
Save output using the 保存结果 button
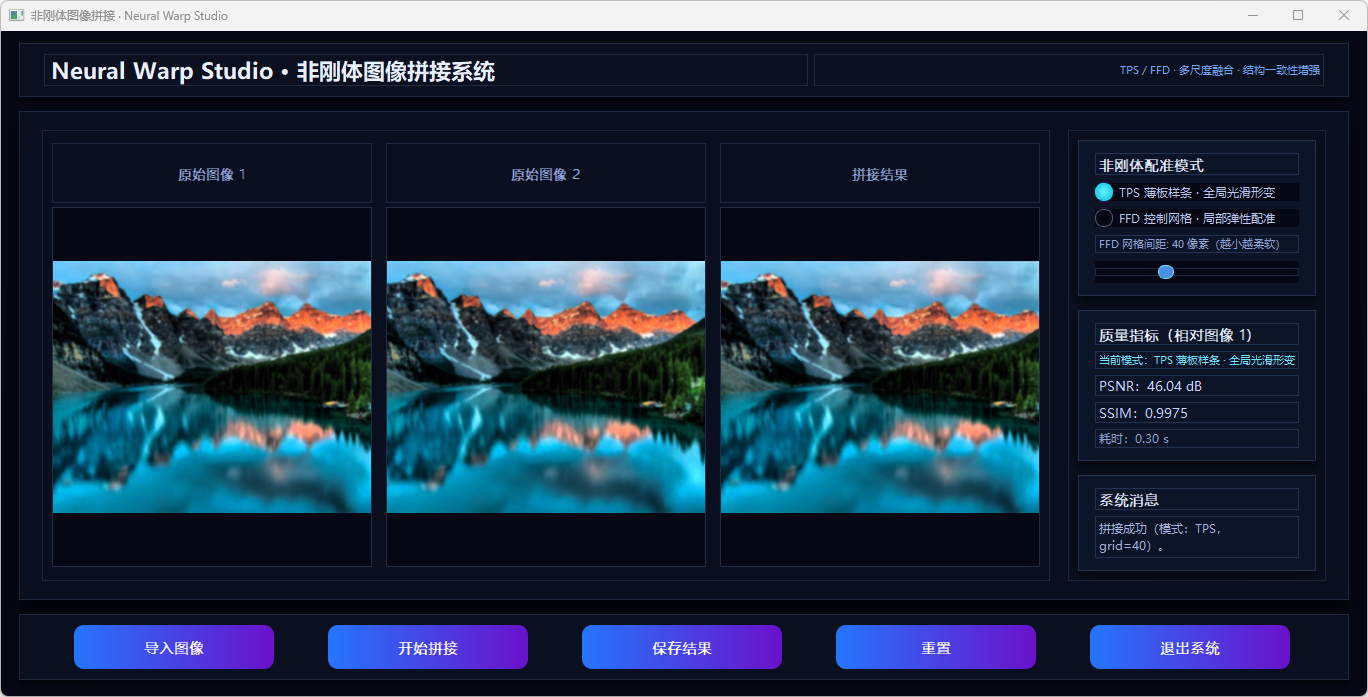[x=682, y=647]
